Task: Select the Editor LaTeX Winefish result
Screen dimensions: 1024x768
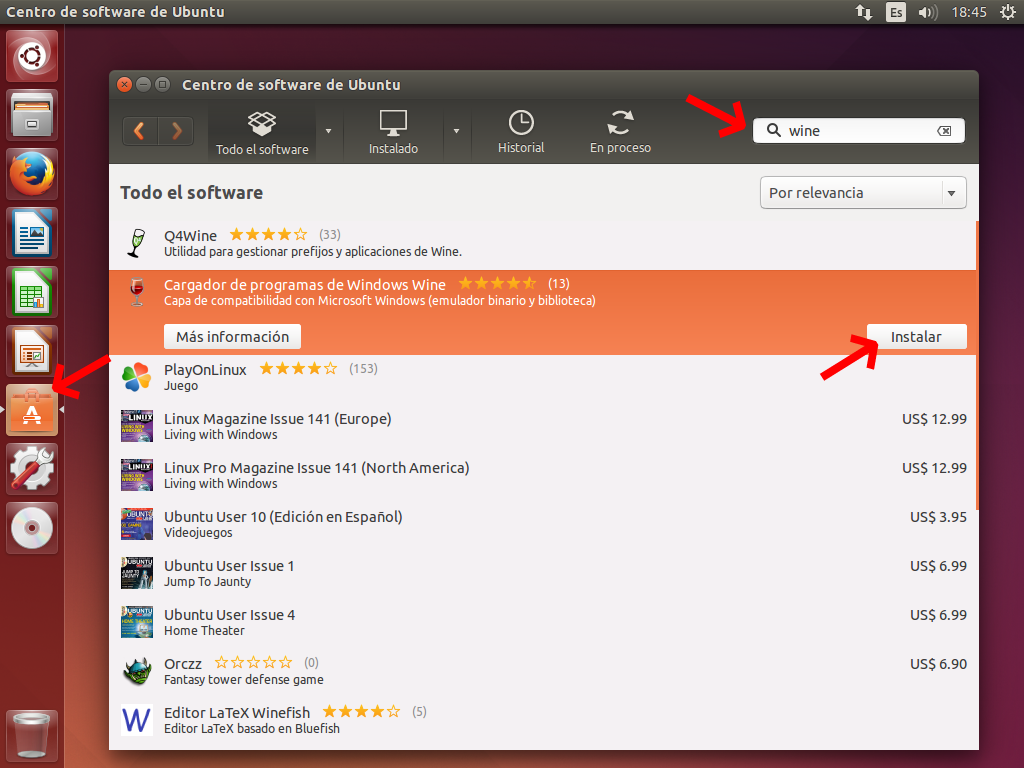Action: tap(542, 720)
